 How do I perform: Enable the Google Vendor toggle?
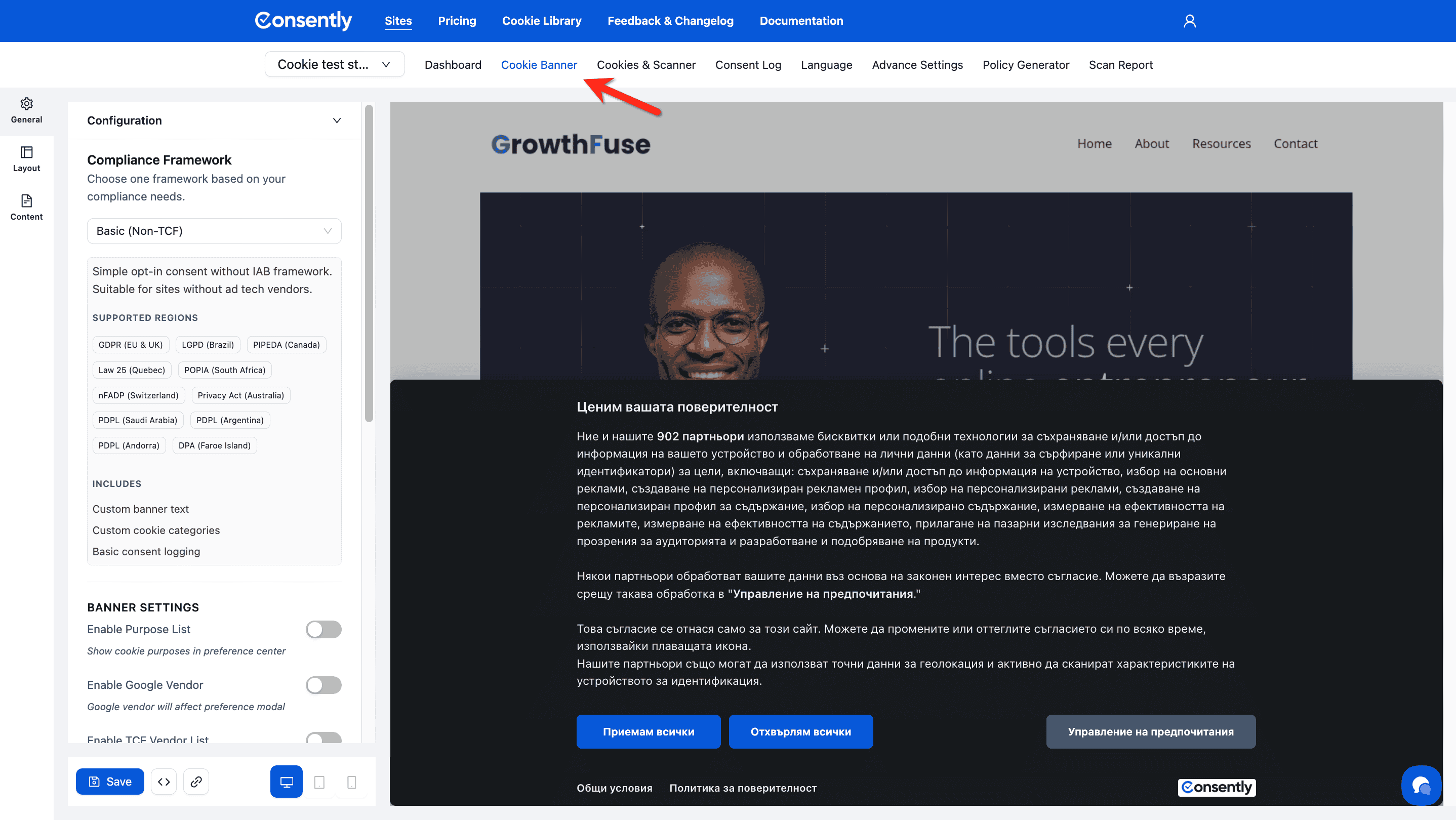pyautogui.click(x=323, y=684)
